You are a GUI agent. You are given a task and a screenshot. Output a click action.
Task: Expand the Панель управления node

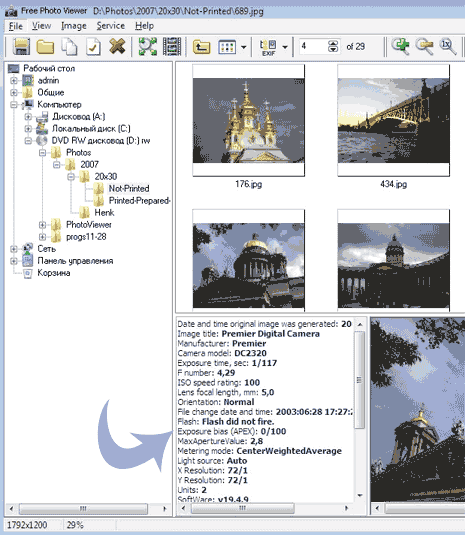pos(14,261)
